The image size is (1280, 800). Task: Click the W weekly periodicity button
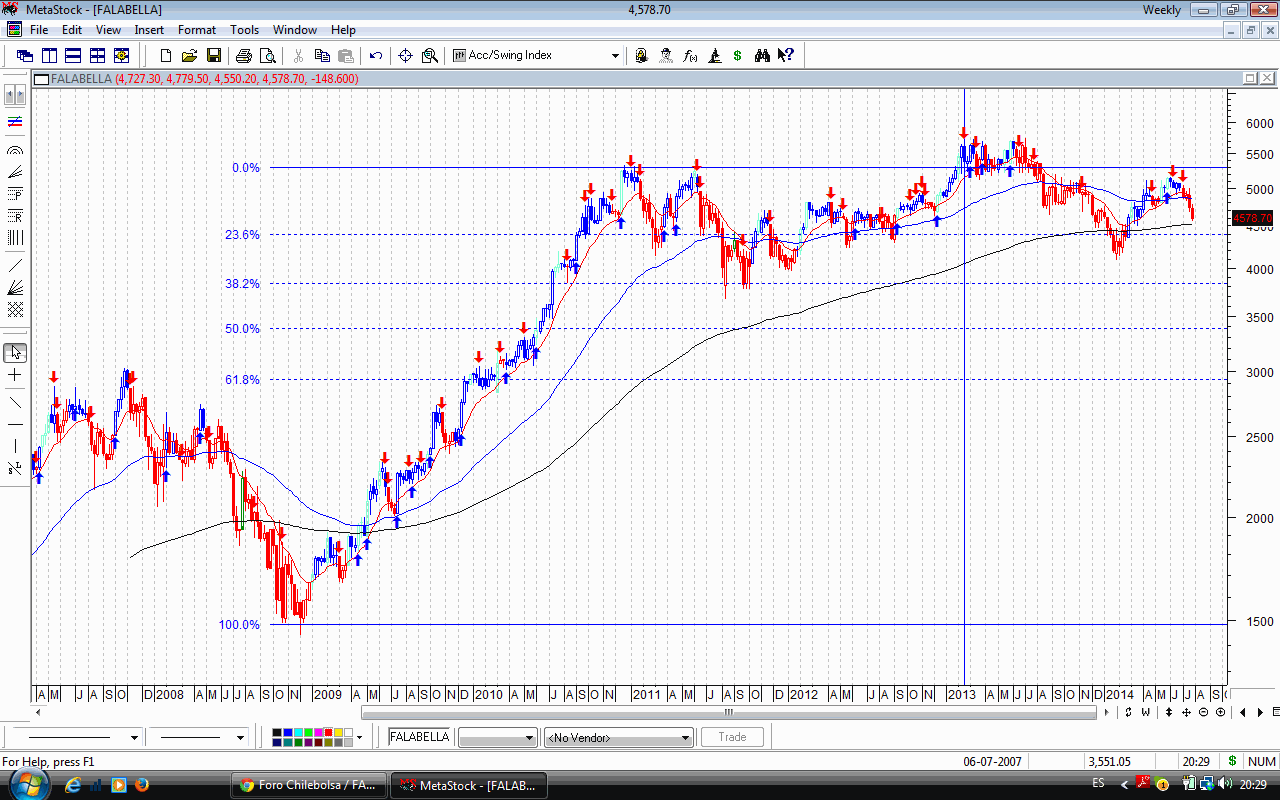(1145, 712)
